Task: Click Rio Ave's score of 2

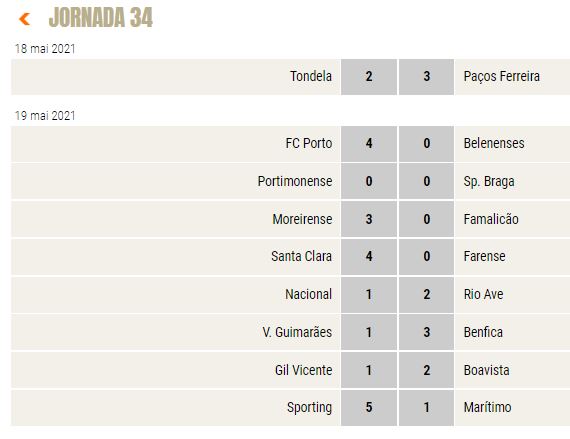Action: click(427, 294)
